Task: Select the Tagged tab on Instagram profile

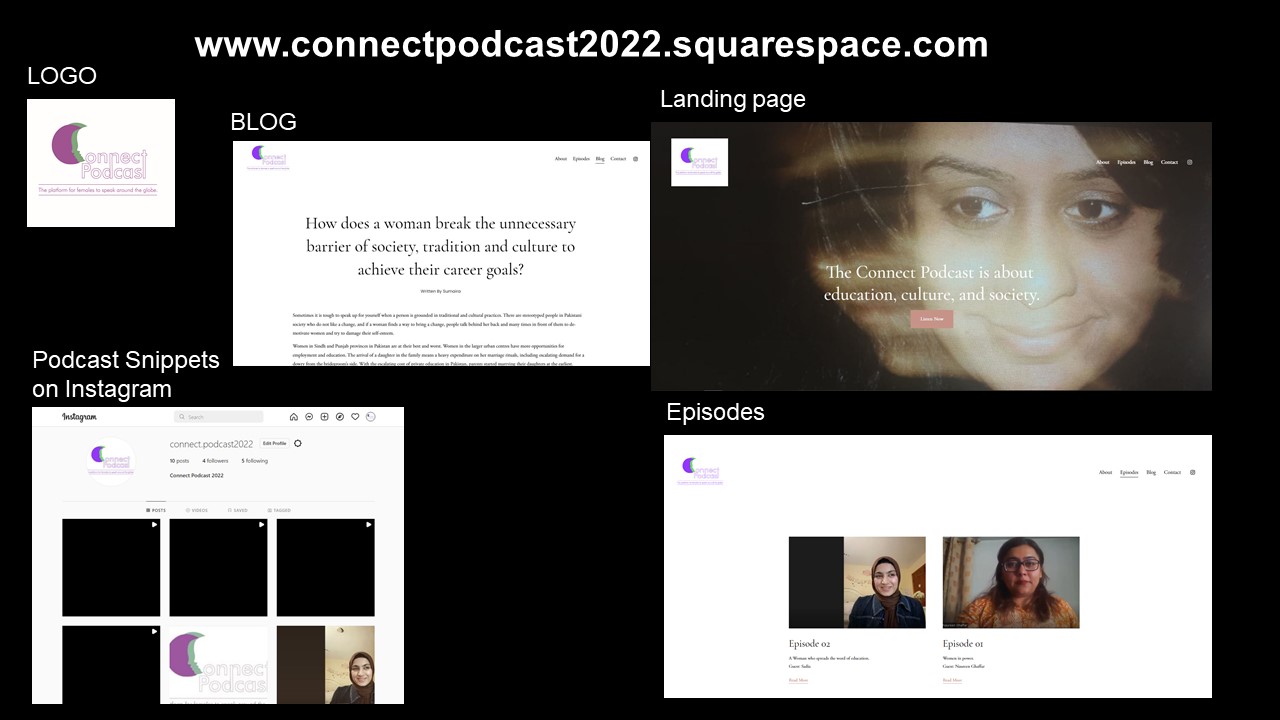Action: point(280,510)
